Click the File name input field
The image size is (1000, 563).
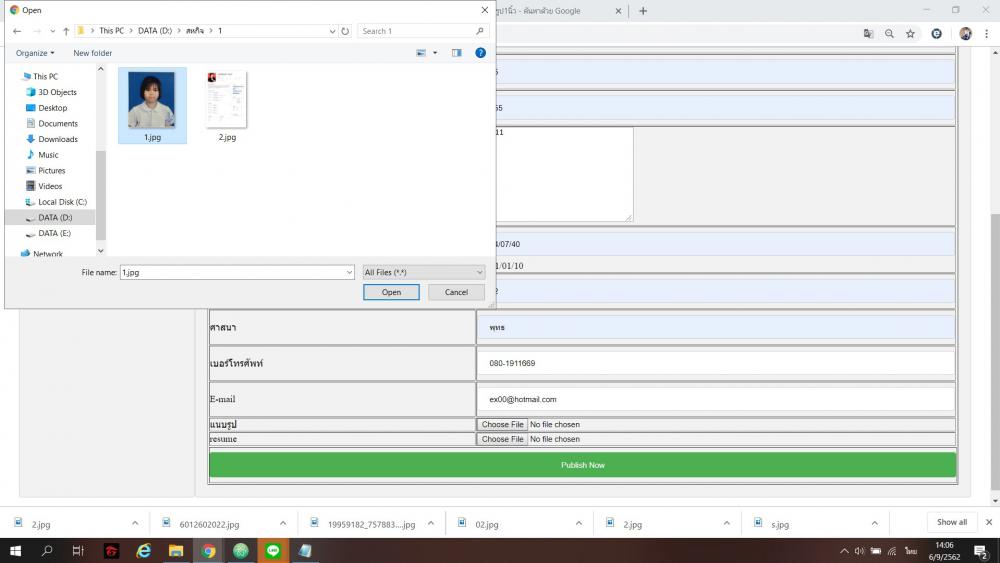[x=235, y=272]
